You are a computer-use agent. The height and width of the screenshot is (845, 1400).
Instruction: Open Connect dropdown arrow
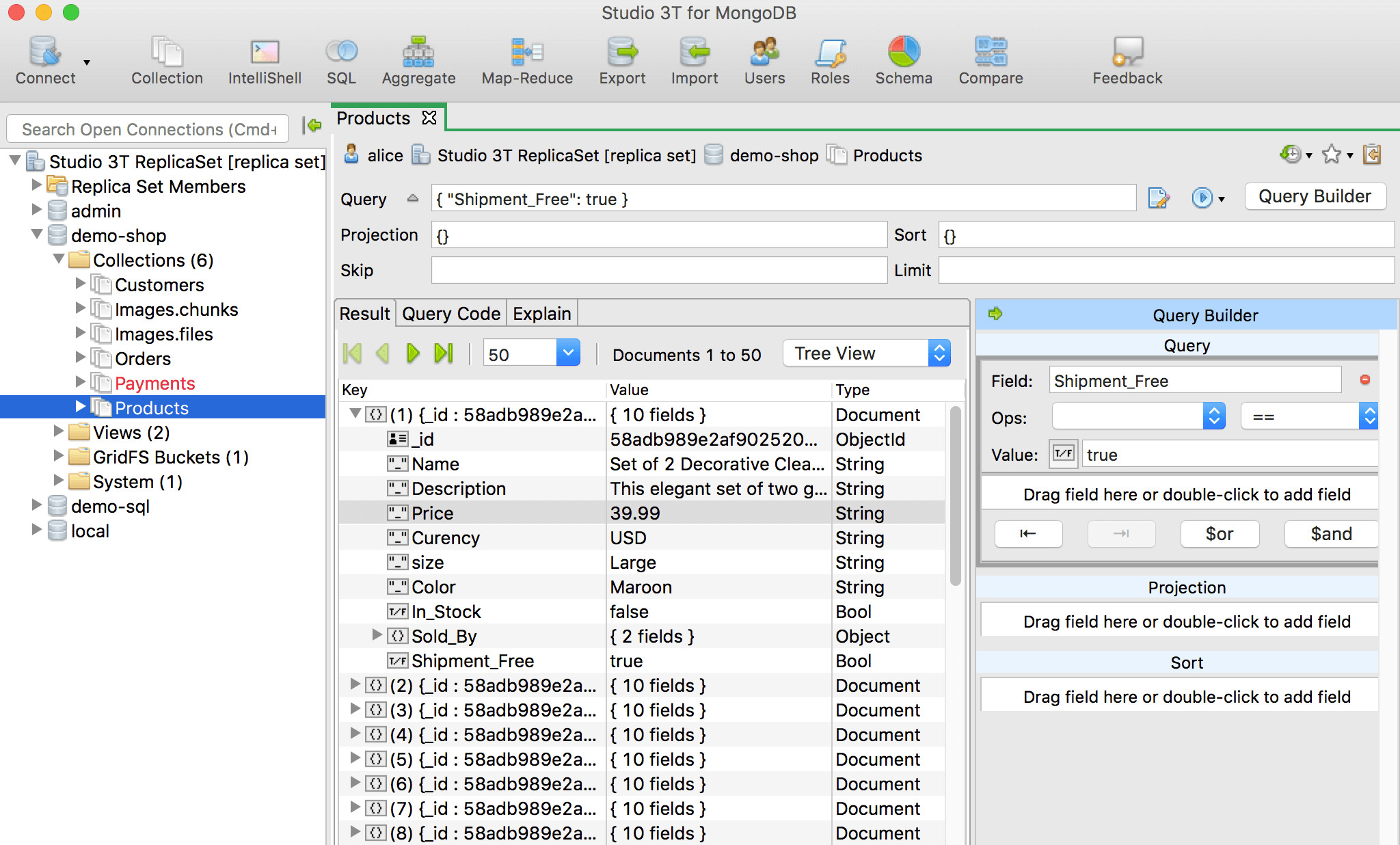tap(87, 62)
